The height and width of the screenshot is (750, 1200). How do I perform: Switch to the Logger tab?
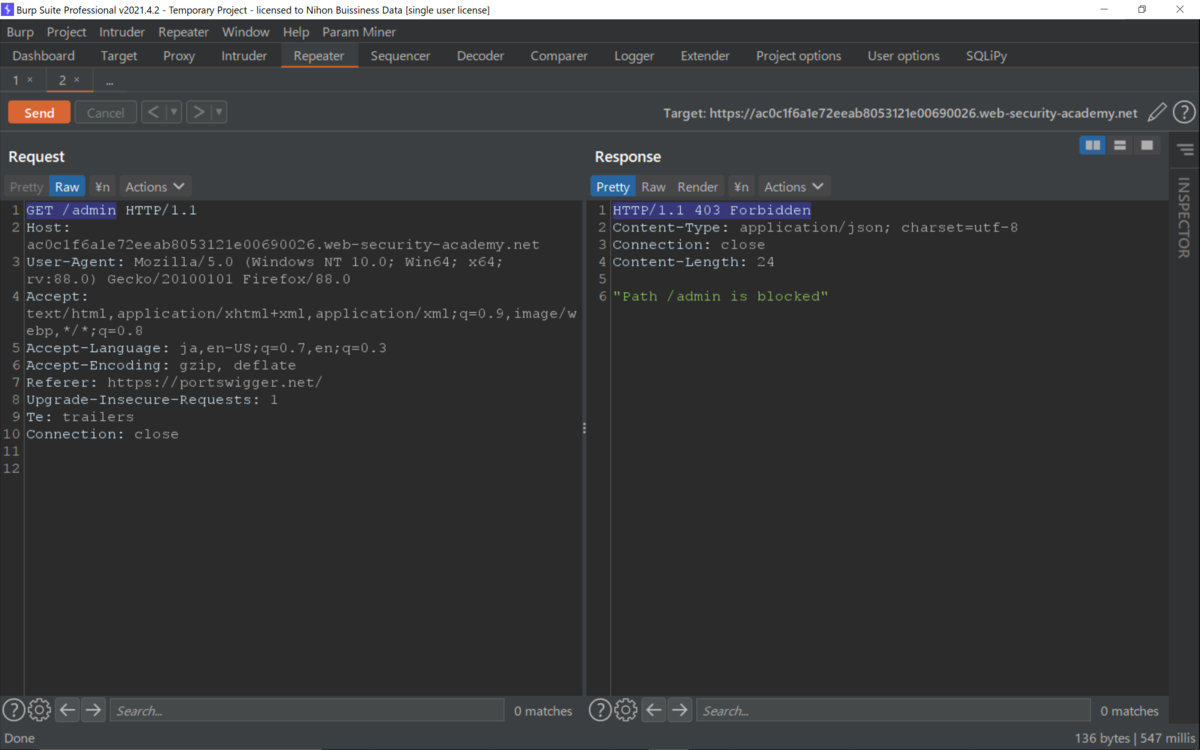[634, 56]
